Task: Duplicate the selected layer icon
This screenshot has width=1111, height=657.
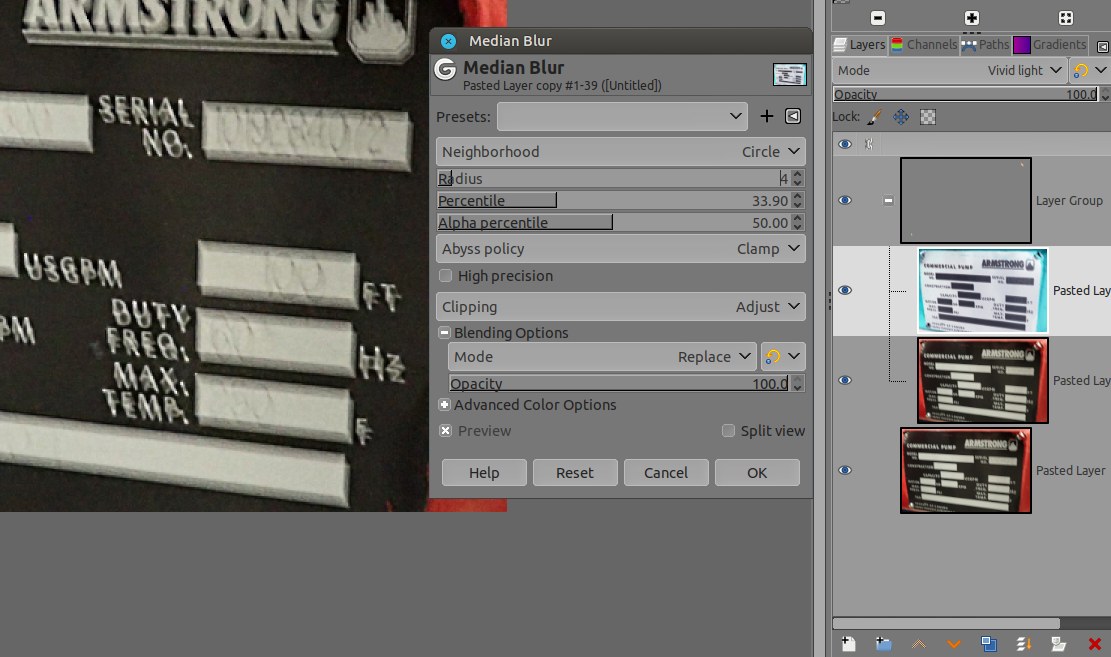Action: click(988, 644)
